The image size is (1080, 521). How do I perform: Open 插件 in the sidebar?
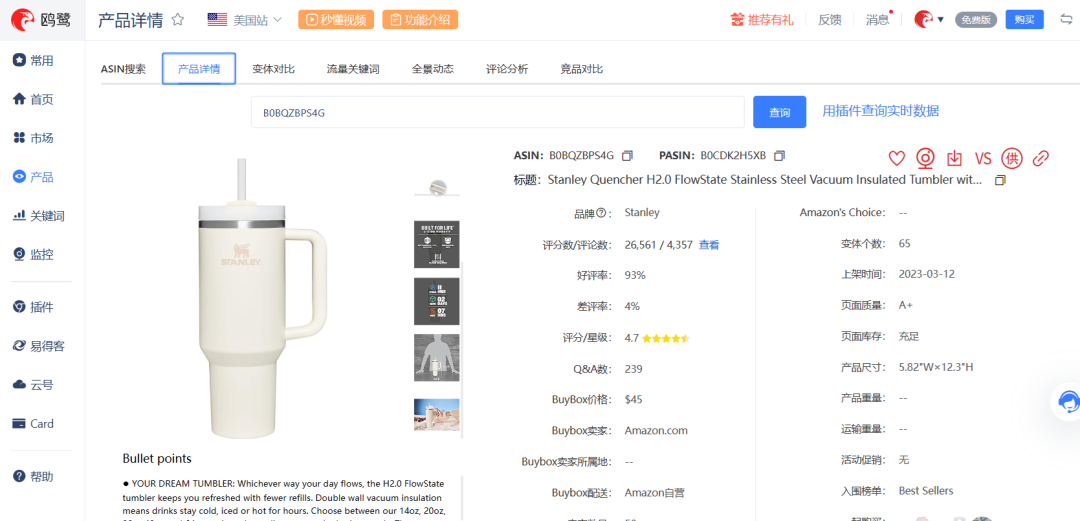tap(34, 307)
